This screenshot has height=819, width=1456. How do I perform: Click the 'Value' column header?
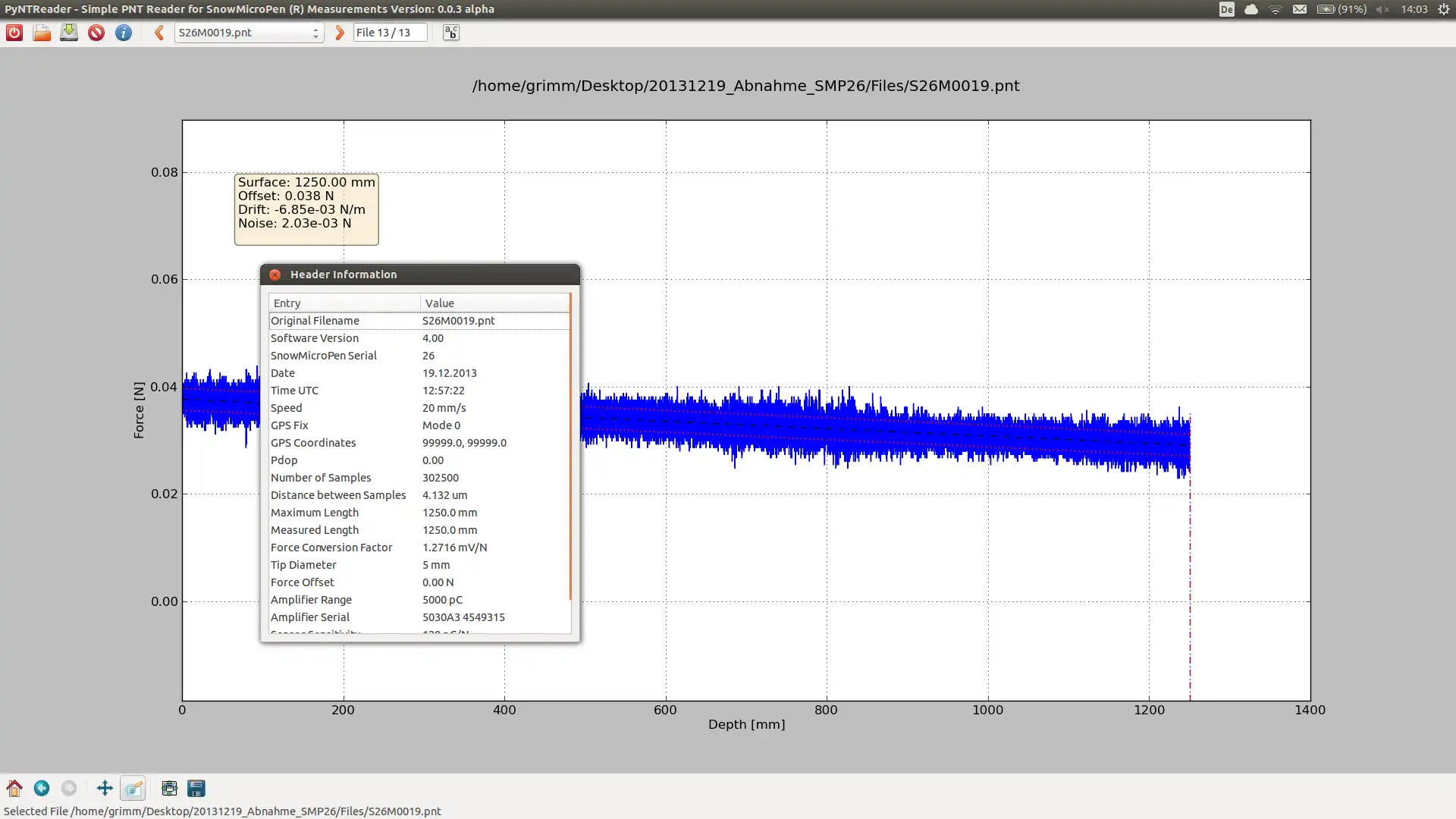(493, 303)
